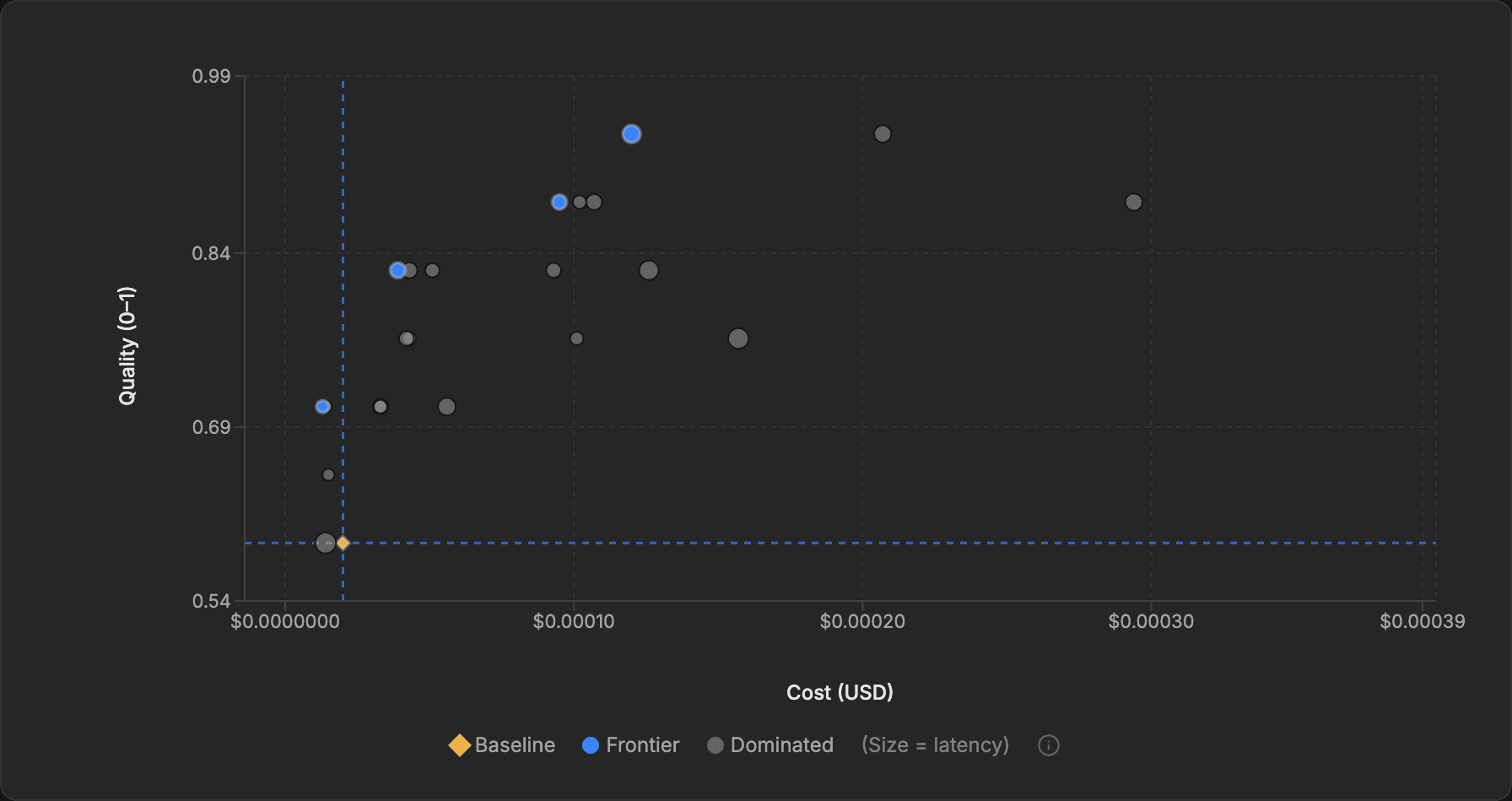The height and width of the screenshot is (801, 1512).
Task: Click the (Size = latency) legend text
Action: coord(934,745)
